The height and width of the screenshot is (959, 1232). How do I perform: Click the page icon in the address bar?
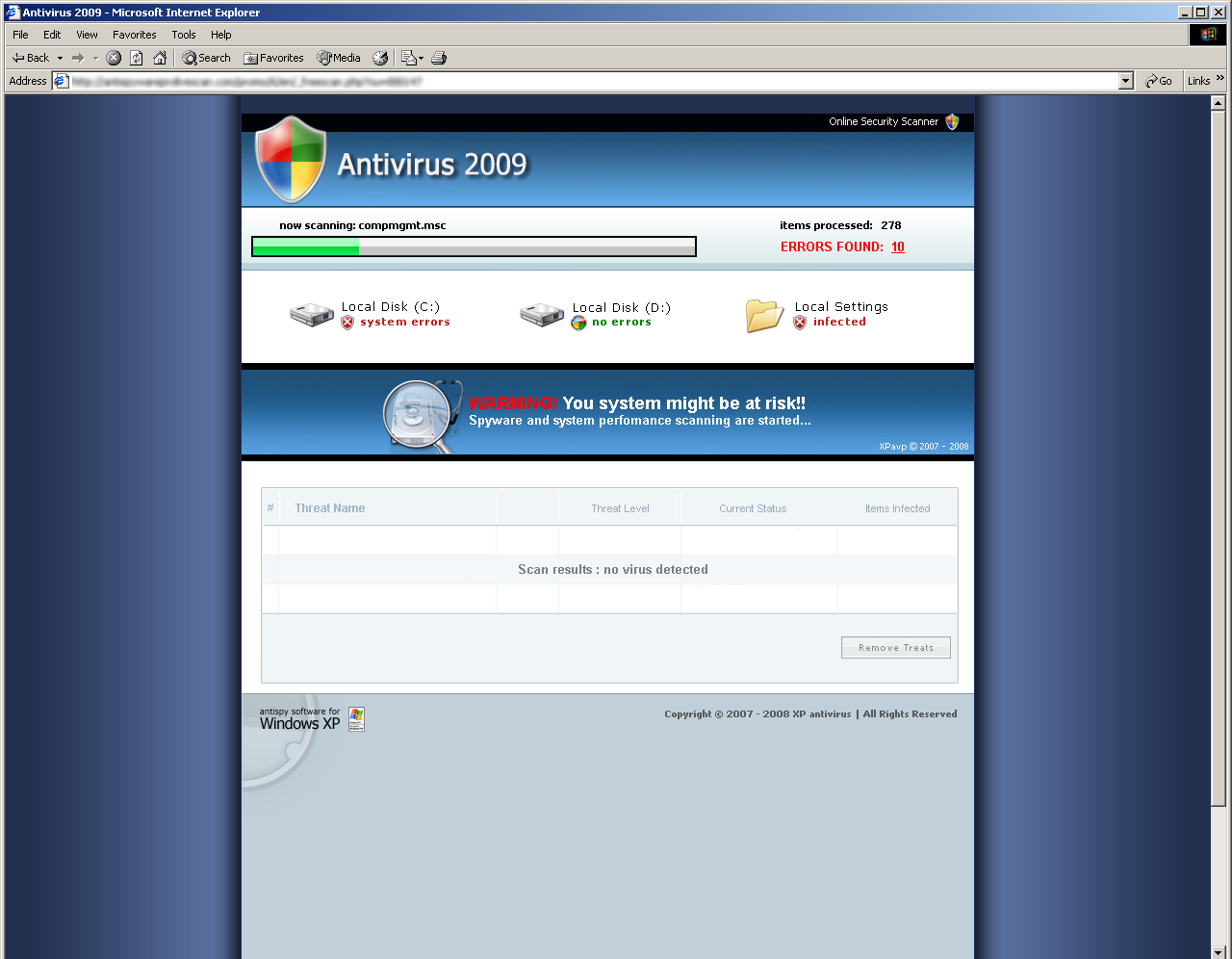tap(62, 81)
